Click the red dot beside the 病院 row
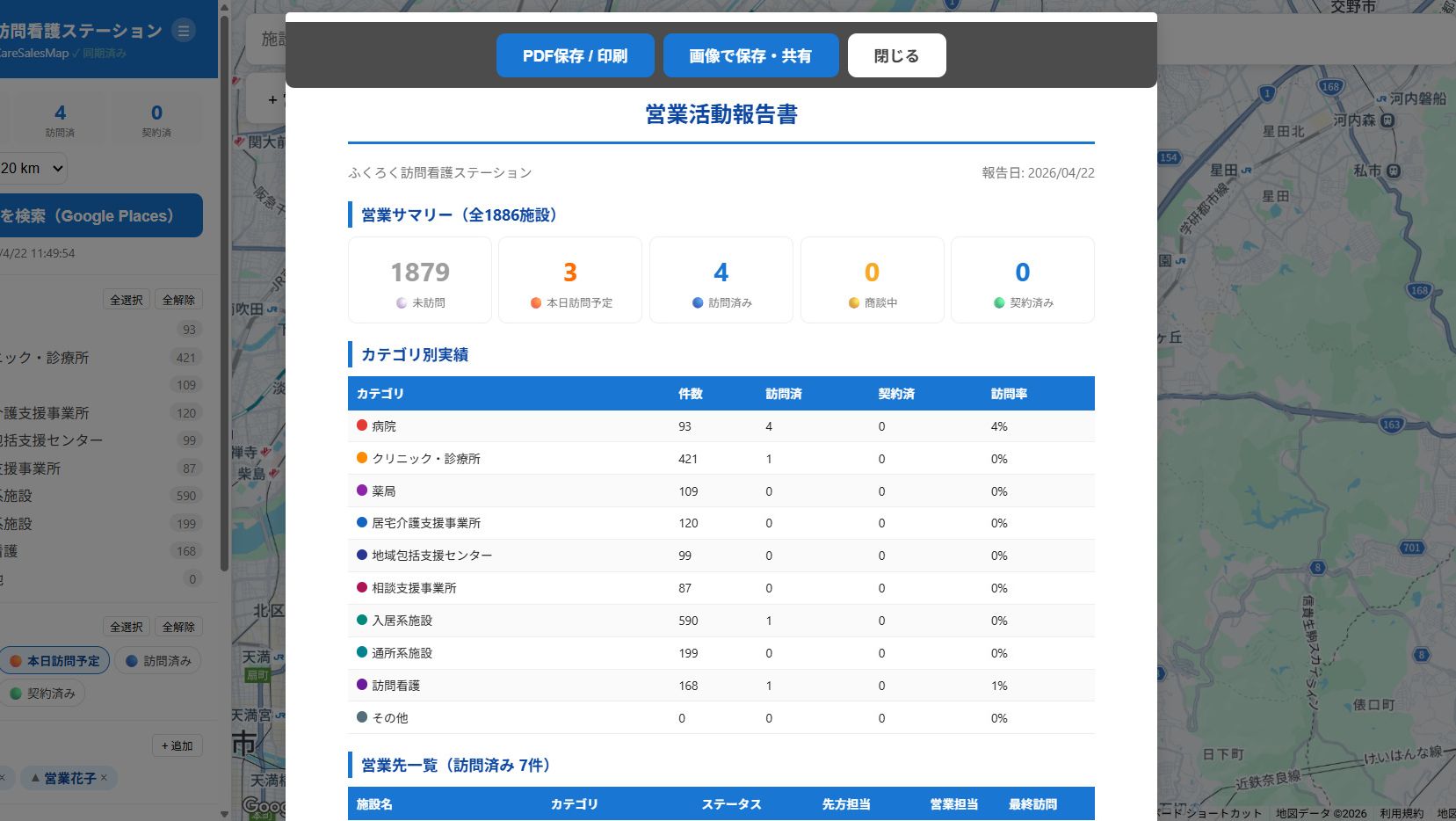Image resolution: width=1456 pixels, height=821 pixels. 360,425
